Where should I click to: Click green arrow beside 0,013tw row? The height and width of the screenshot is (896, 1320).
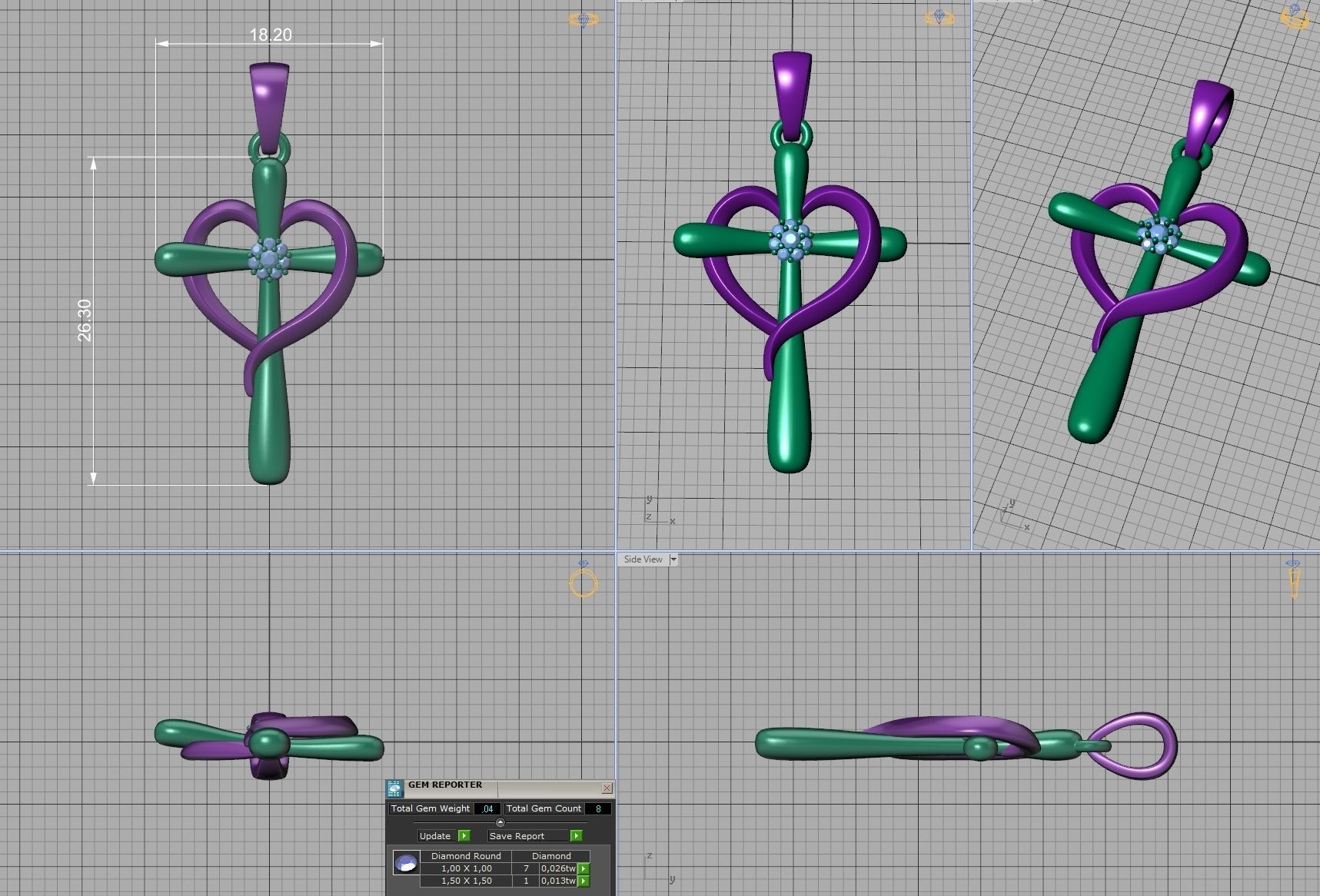pos(584,881)
